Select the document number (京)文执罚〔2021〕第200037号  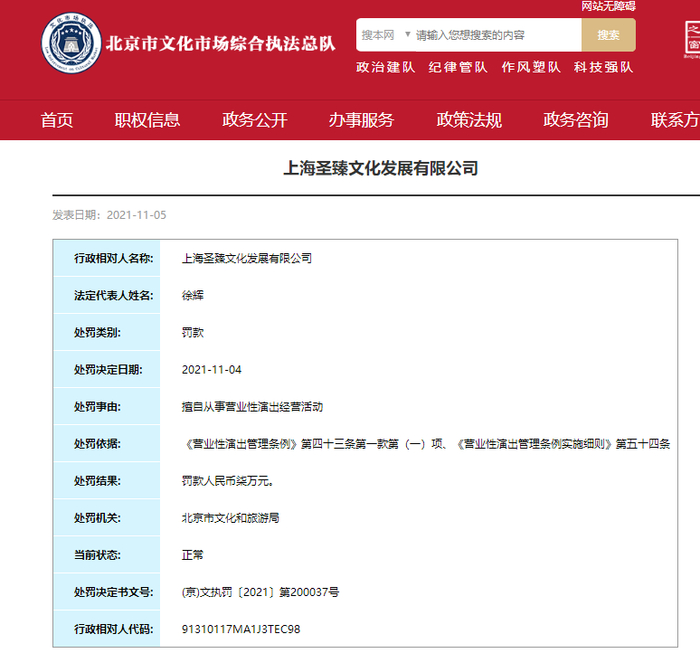coord(260,592)
